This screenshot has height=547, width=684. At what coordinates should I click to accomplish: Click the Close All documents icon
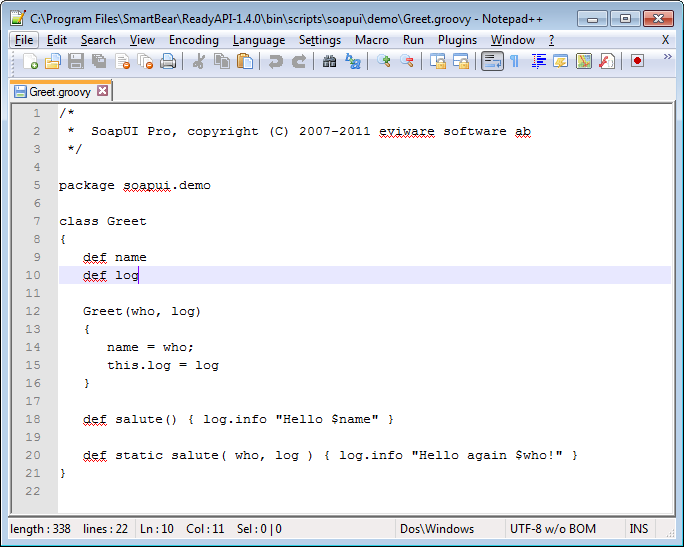click(x=145, y=61)
